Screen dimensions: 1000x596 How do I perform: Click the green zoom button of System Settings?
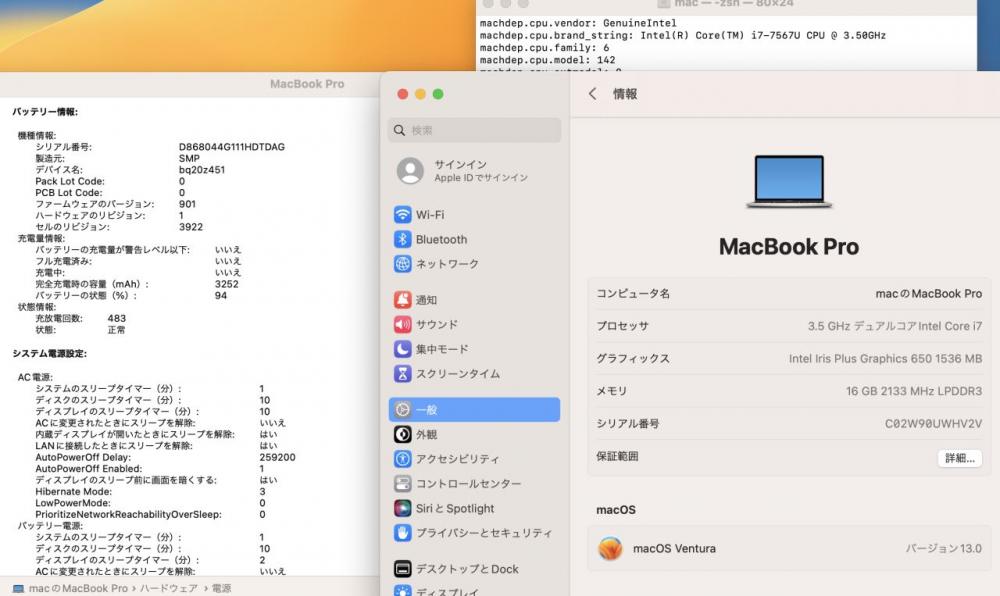coord(438,94)
